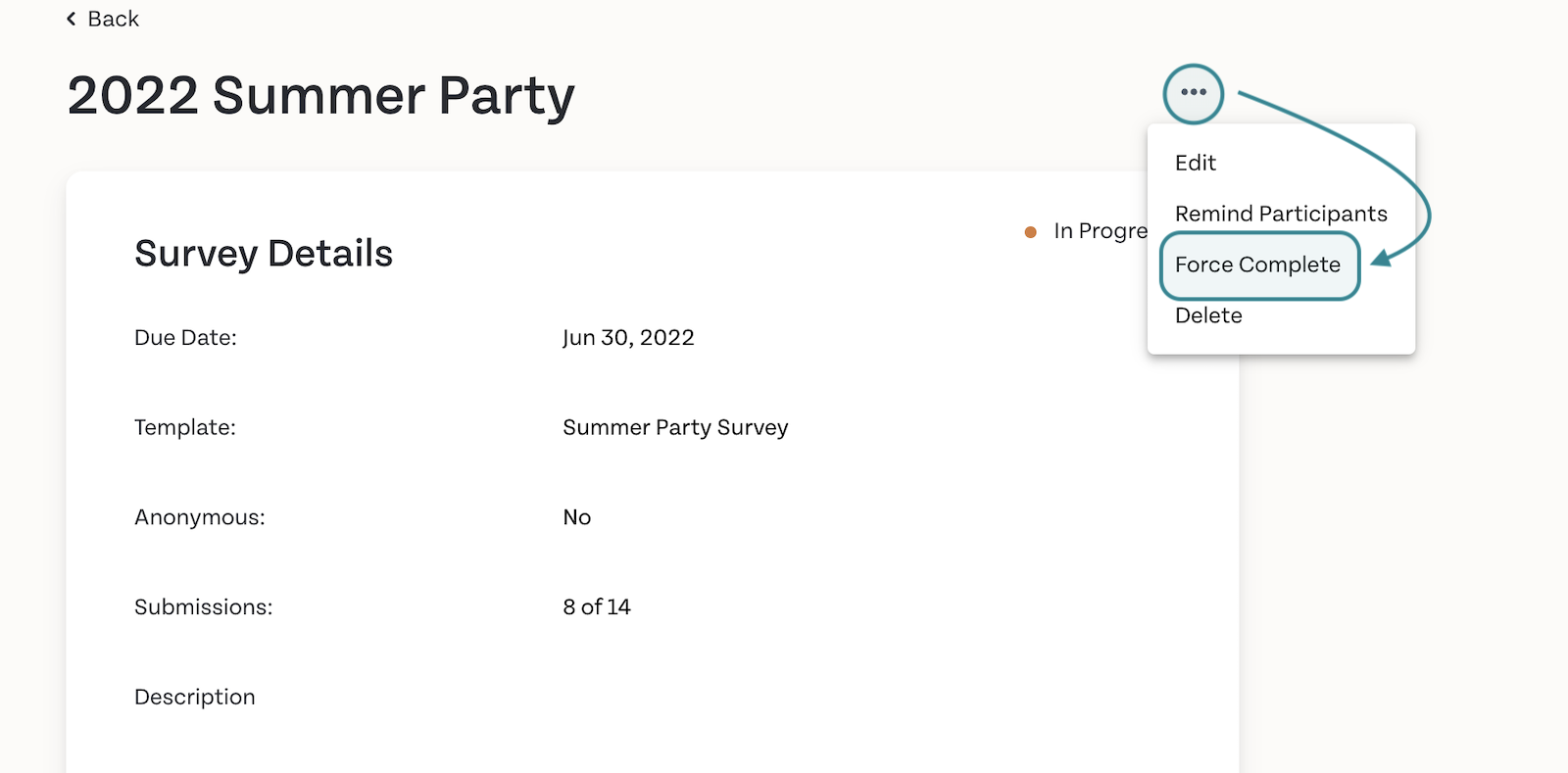Click the Jun 30, 2022 due date value
Viewport: 1568px width, 773px height.
click(628, 338)
